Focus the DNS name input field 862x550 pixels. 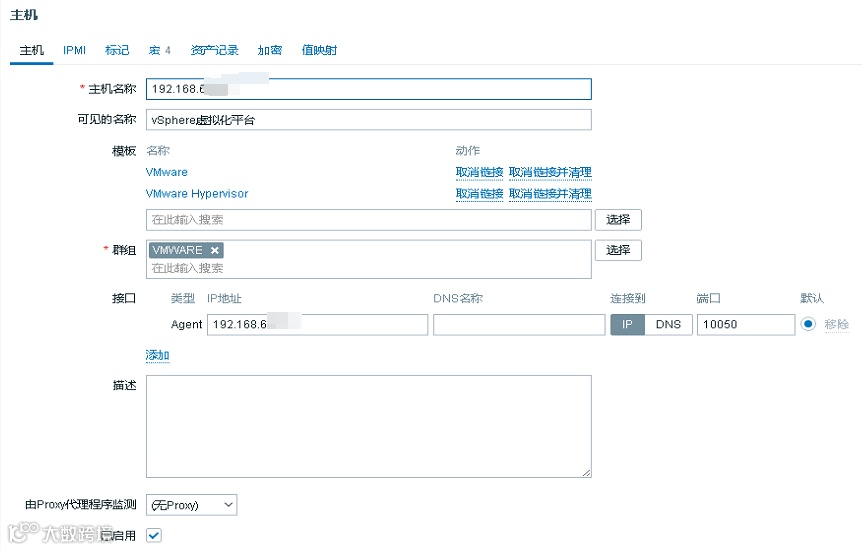[x=519, y=324]
